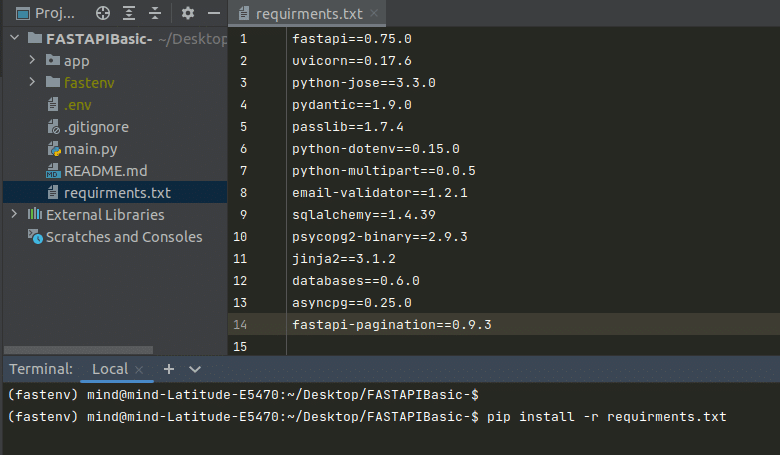Click the Expand All icon in Project toolbar
The image size is (780, 455).
click(x=129, y=14)
